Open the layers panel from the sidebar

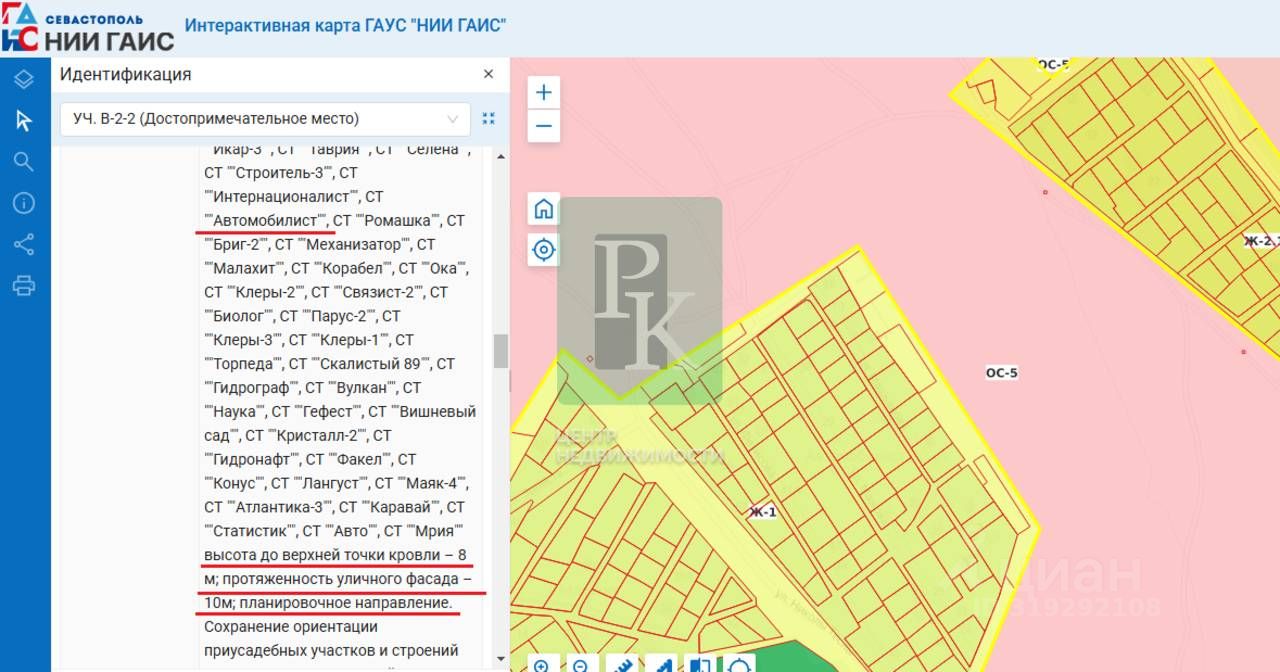tap(24, 79)
